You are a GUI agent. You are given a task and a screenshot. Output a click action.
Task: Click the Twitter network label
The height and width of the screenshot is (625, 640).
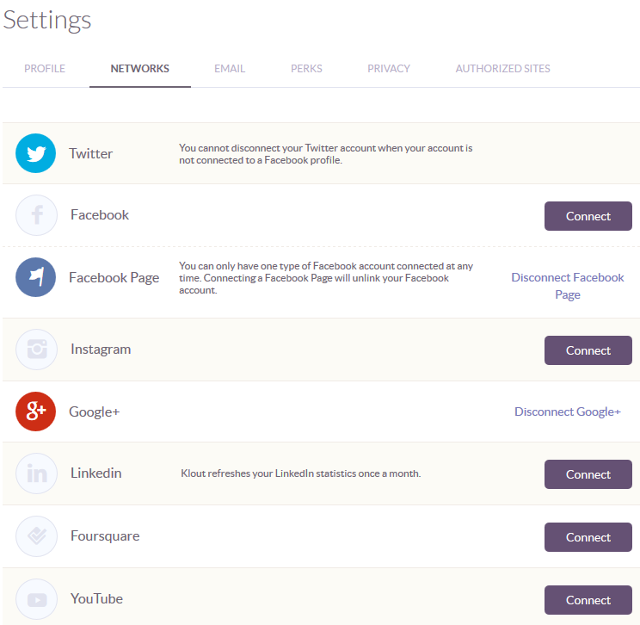point(91,153)
